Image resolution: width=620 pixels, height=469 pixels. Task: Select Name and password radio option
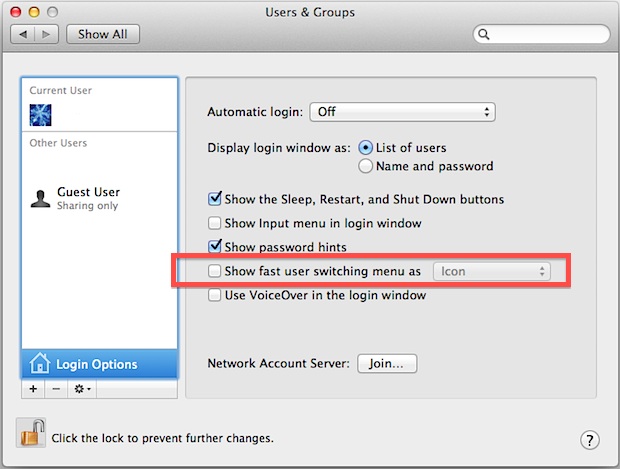click(365, 166)
